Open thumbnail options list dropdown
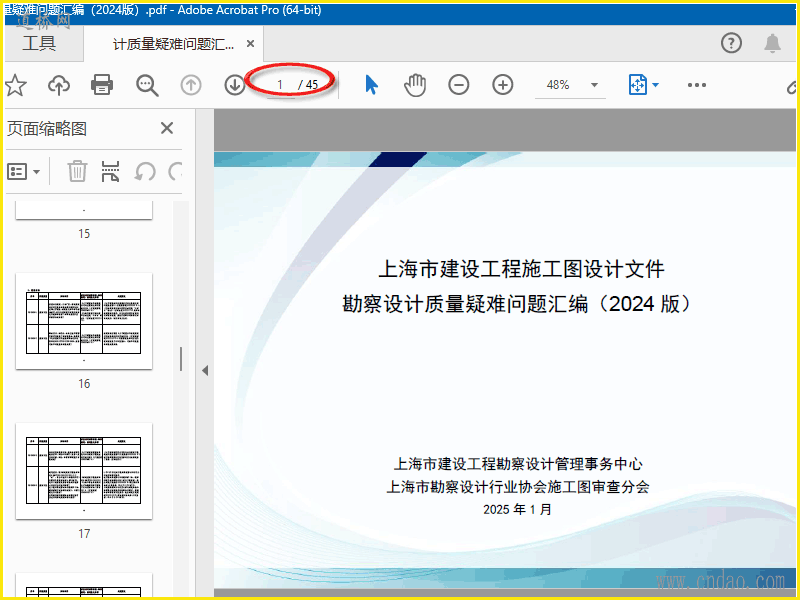This screenshot has width=800, height=600. pos(23,172)
